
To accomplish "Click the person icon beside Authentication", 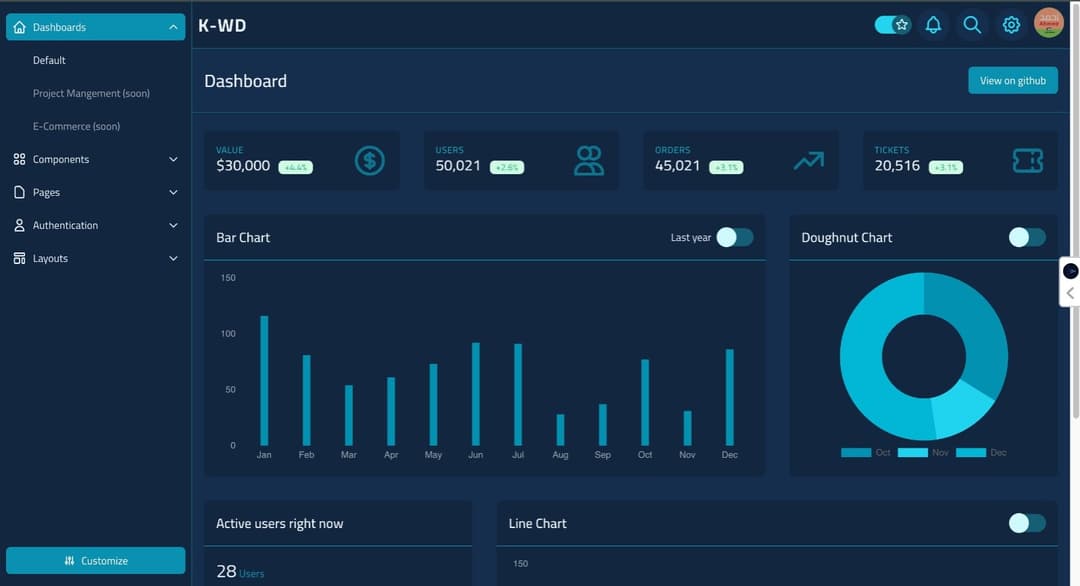I will pyautogui.click(x=19, y=225).
